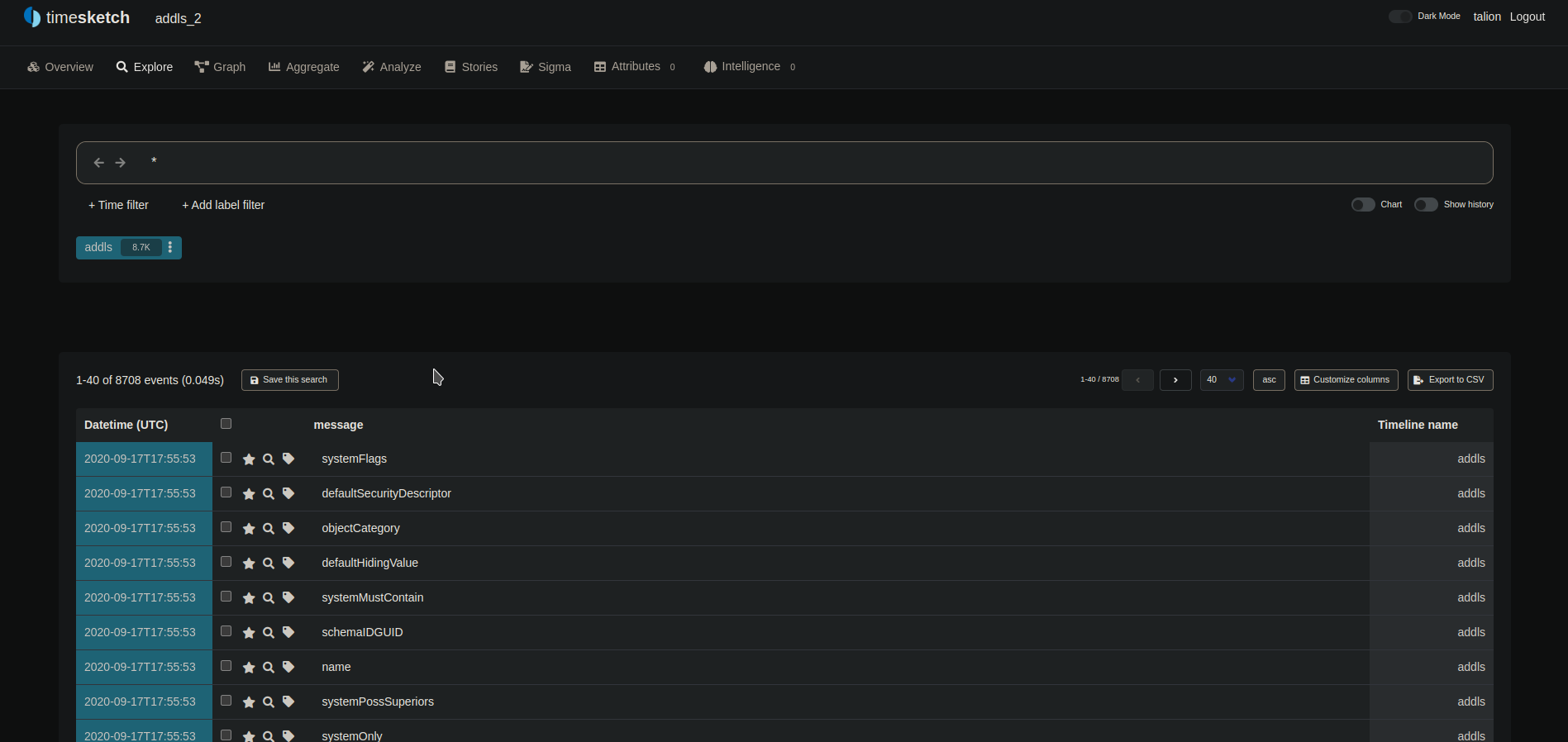Star the systemFlags event
This screenshot has width=1568, height=742.
click(x=249, y=459)
